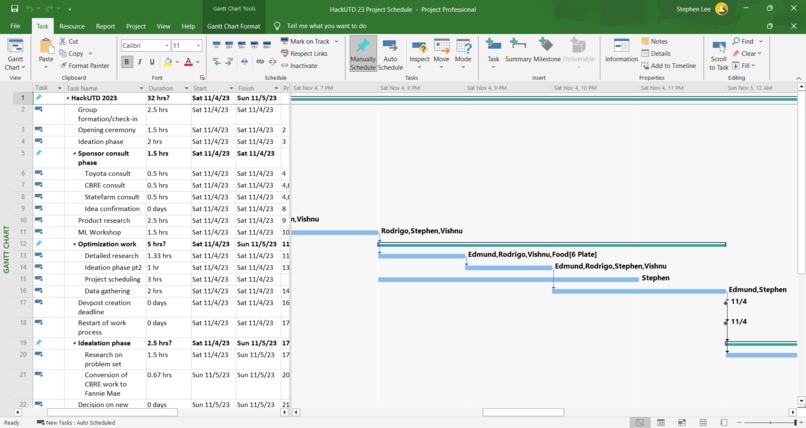Toggle Bold formatting
Screen dimensions: 806x428
[127, 62]
